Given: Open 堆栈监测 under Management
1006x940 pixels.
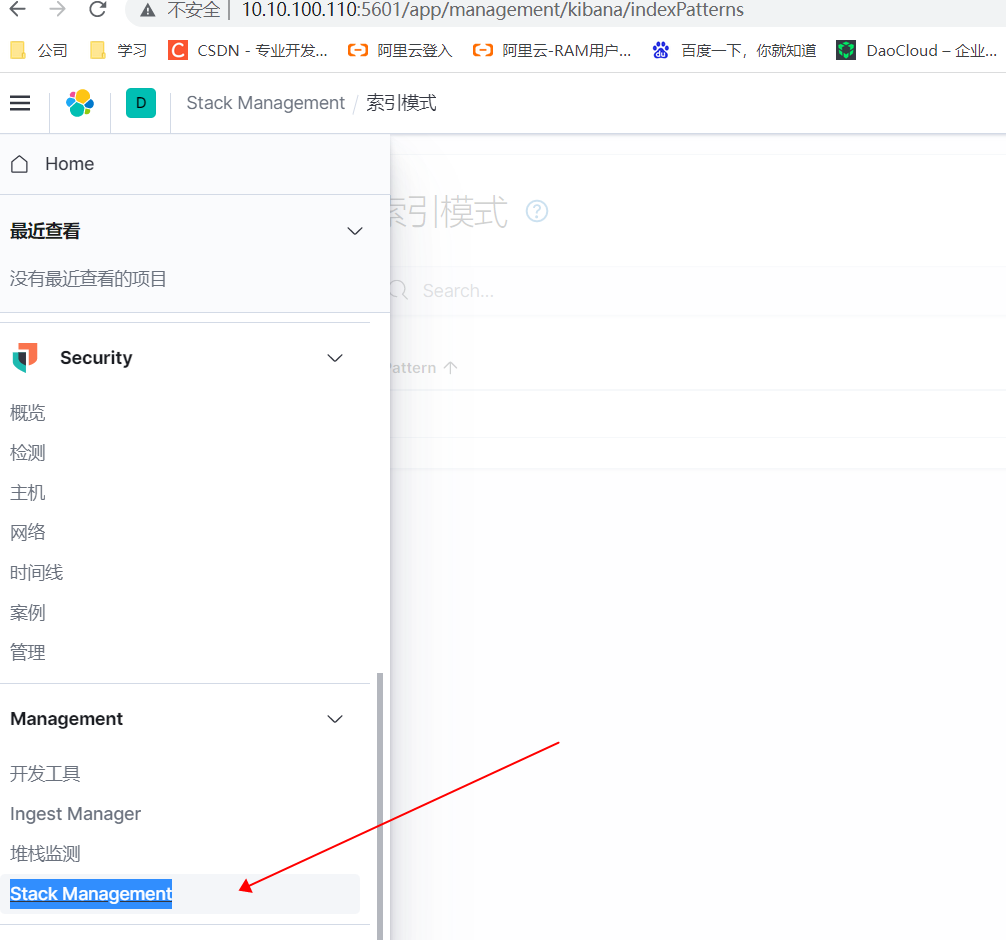Looking at the screenshot, I should coord(43,853).
